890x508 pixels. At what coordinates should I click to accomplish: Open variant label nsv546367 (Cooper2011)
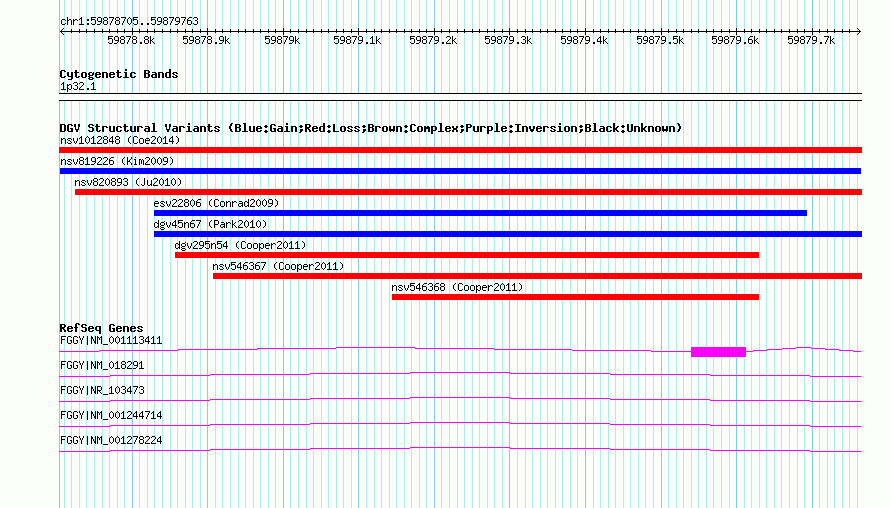pyautogui.click(x=278, y=266)
